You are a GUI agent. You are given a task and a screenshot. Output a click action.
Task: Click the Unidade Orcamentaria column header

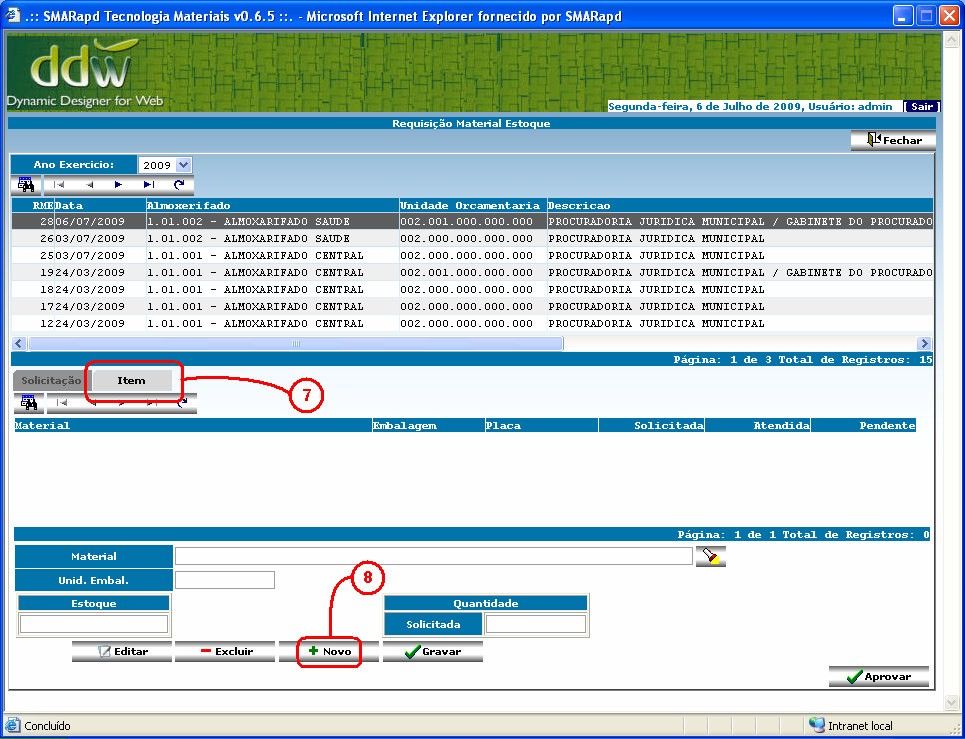tap(473, 206)
